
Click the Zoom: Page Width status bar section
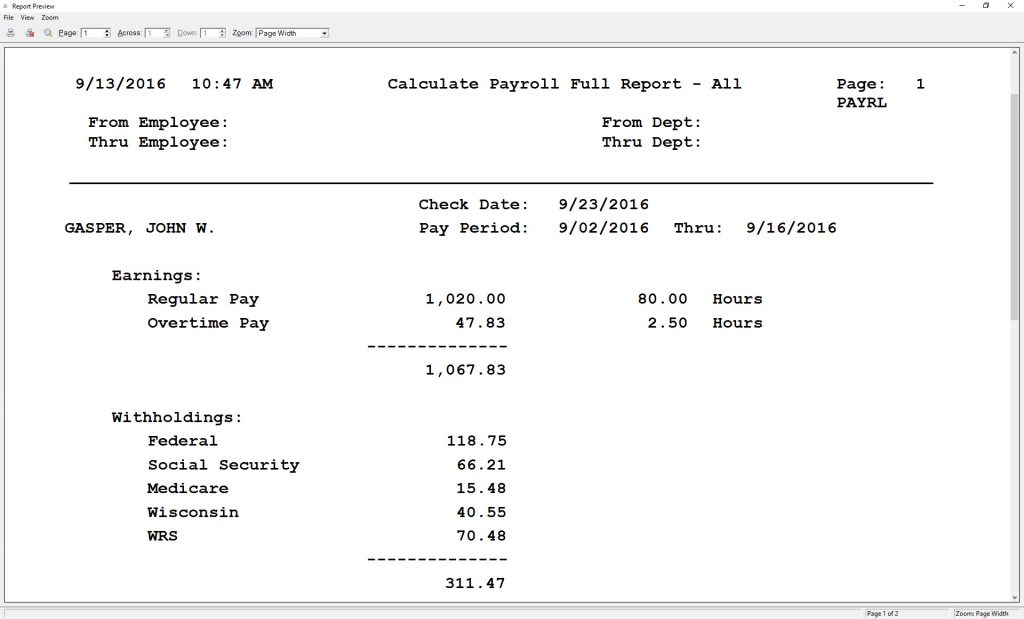click(981, 613)
